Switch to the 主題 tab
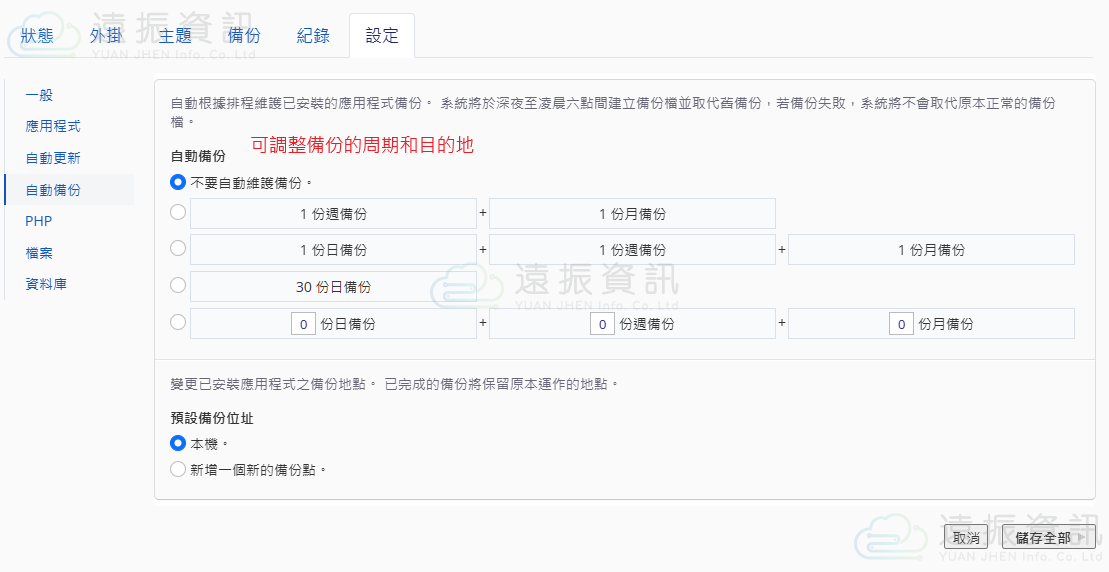 pos(175,36)
